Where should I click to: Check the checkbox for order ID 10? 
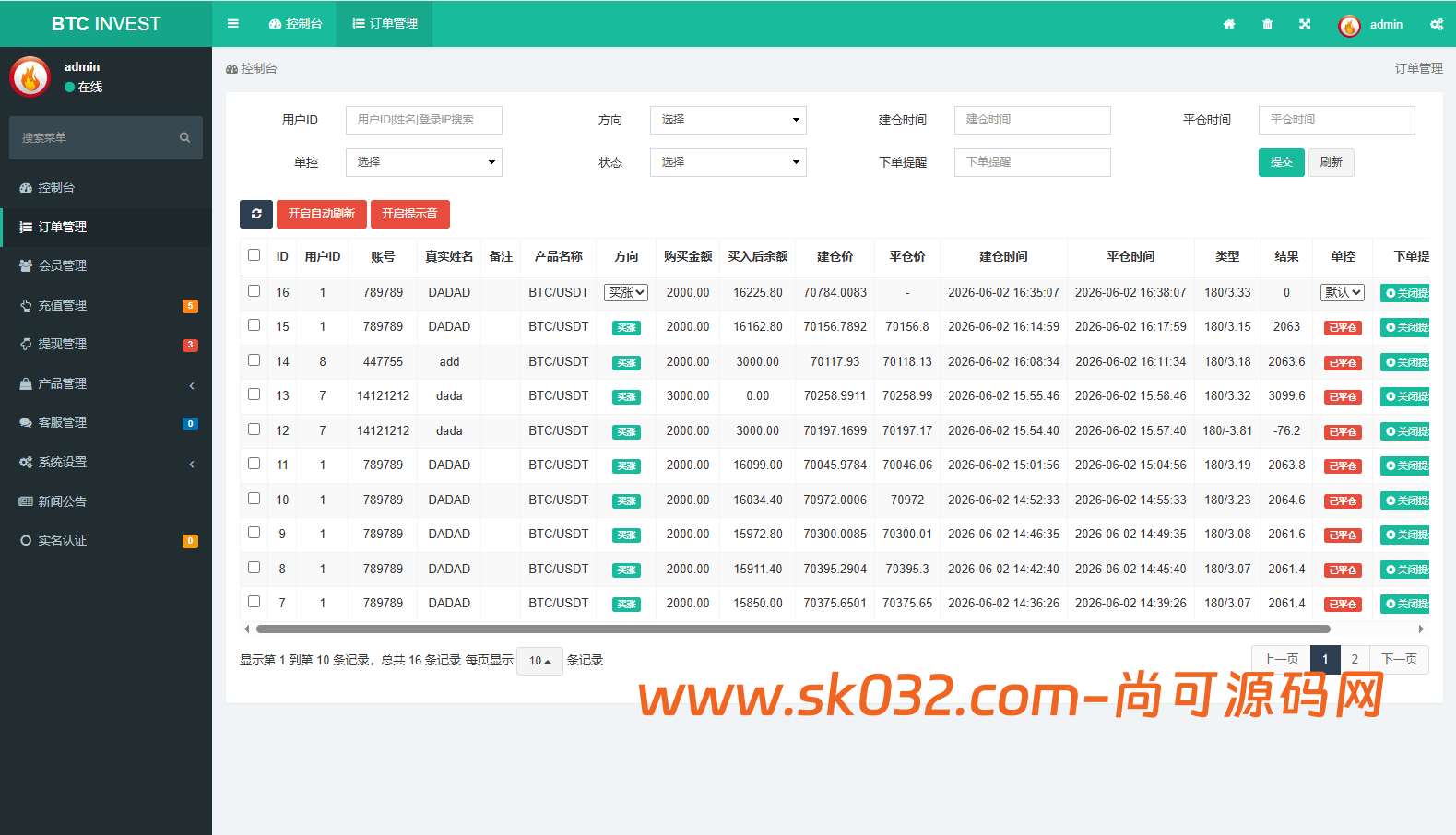[255, 498]
